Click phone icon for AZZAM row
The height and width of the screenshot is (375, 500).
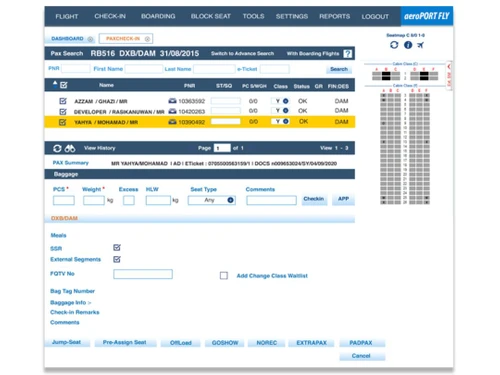coord(172,101)
